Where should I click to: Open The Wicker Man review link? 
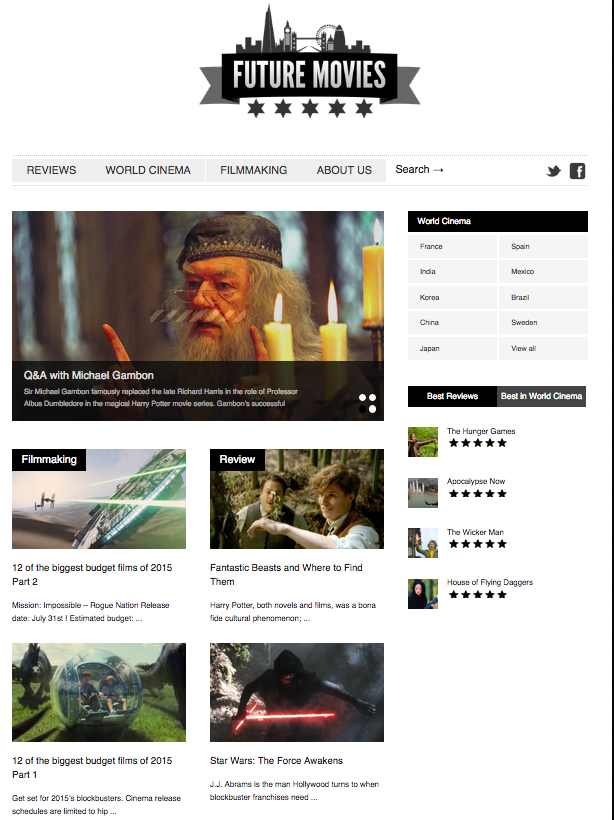[475, 532]
